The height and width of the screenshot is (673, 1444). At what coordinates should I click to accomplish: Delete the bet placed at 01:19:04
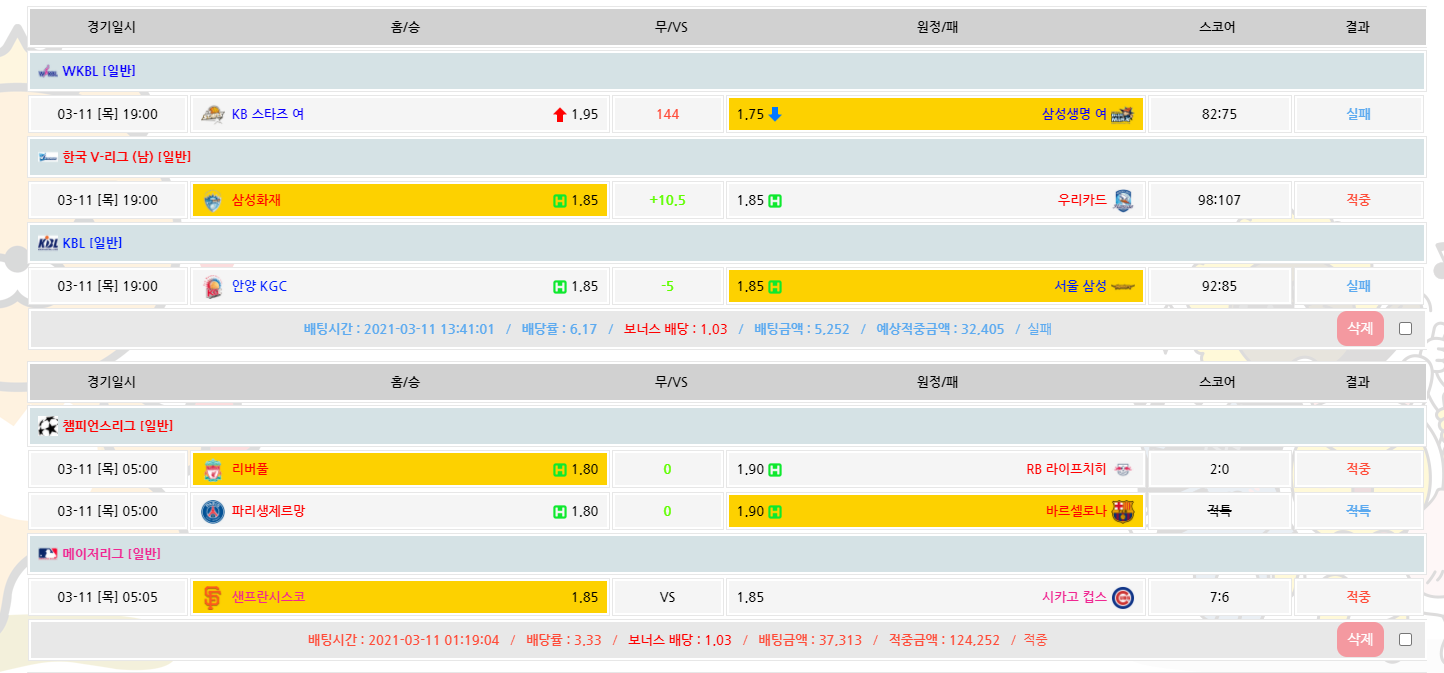tap(1359, 640)
